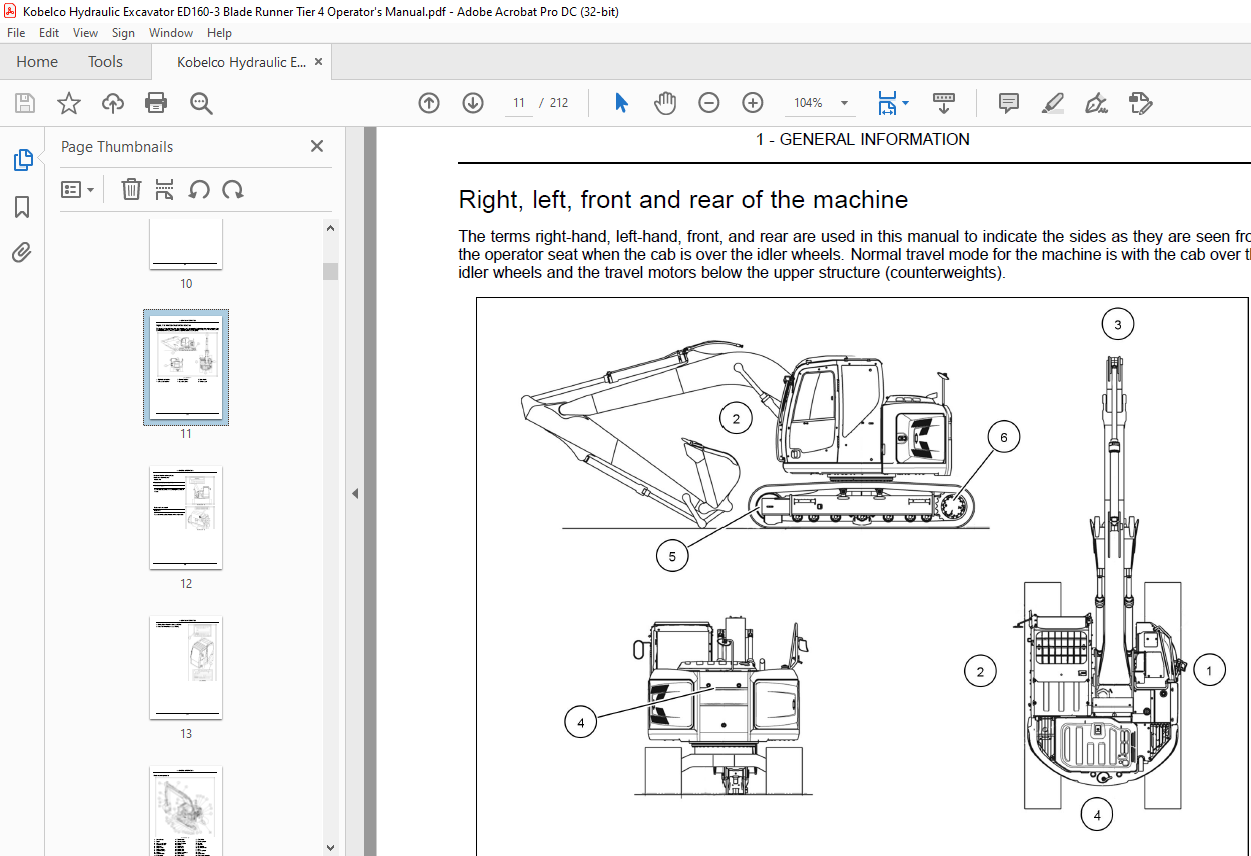
Task: Print the document
Action: (156, 103)
